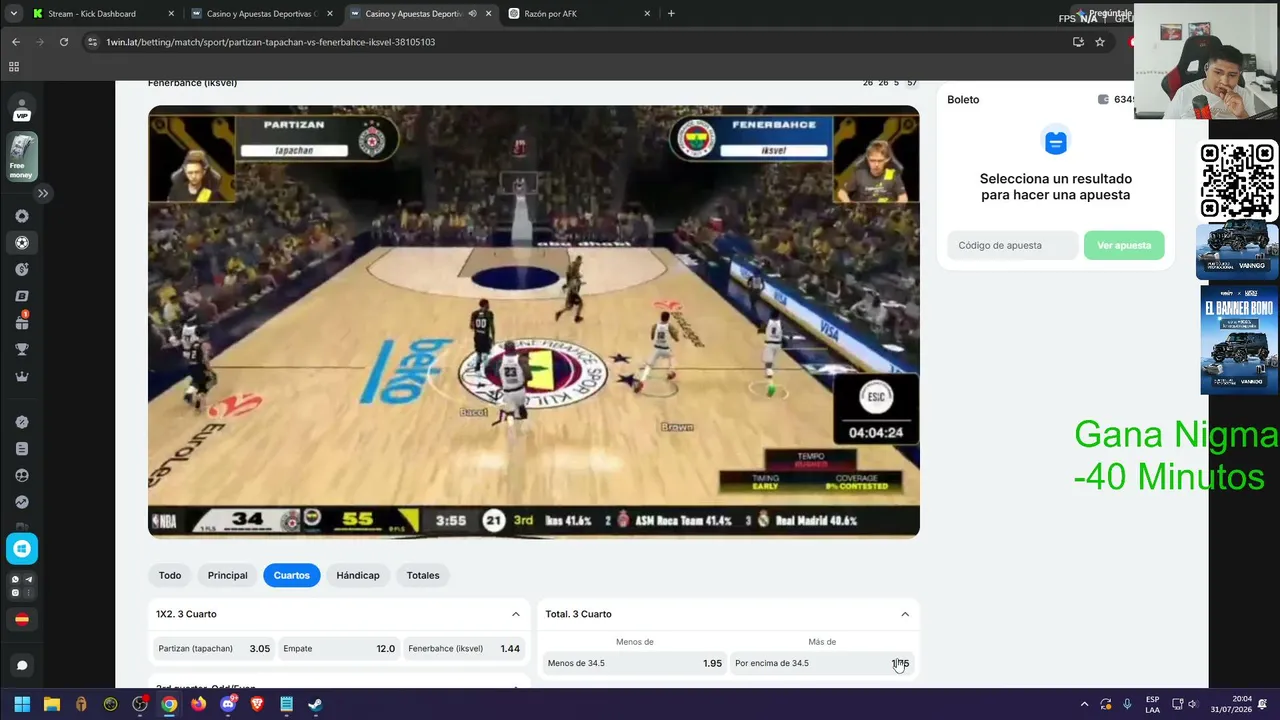Close the Razón por AFK tab

pyautogui.click(x=647, y=14)
